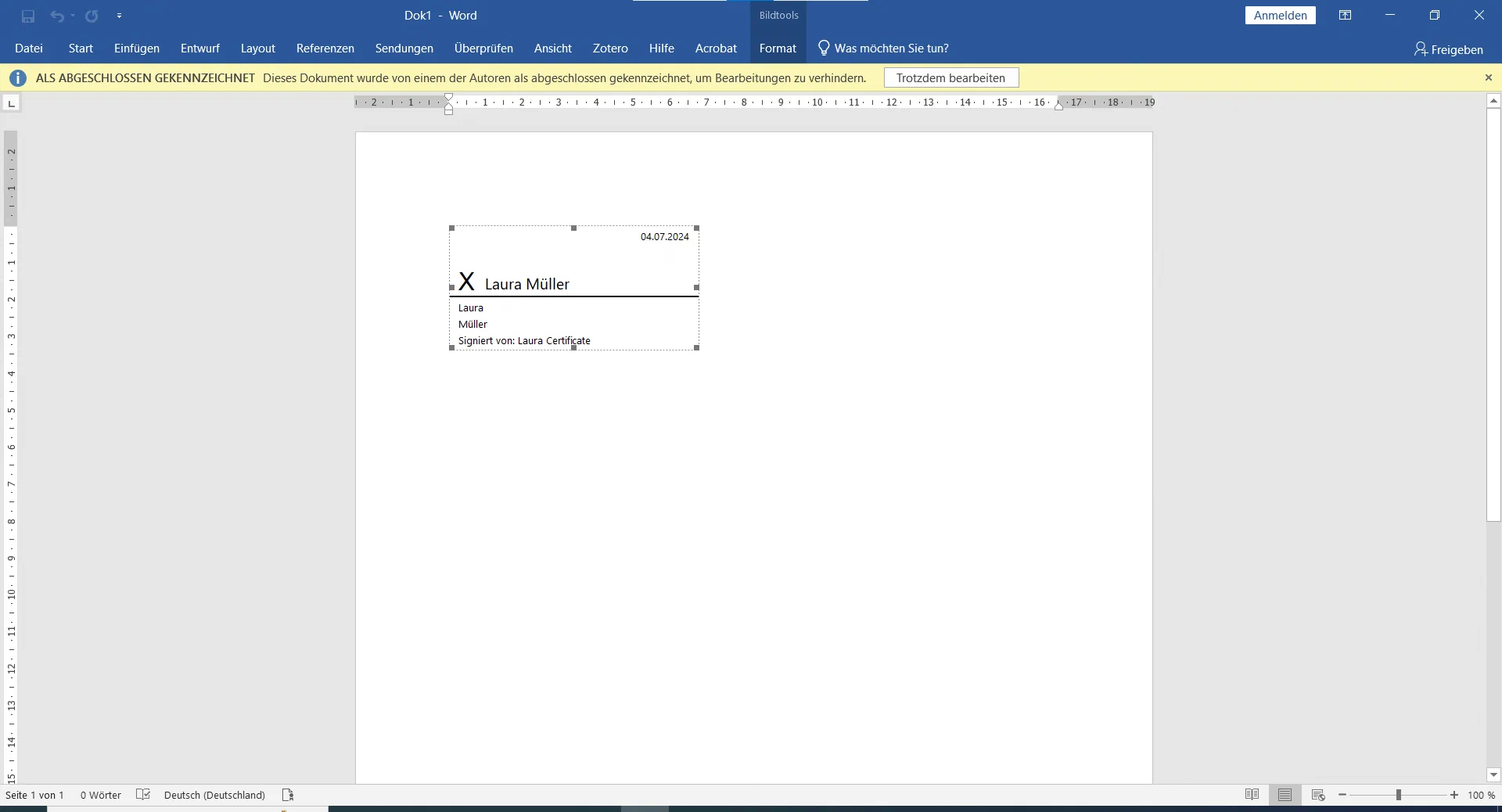Switch to Read Mode view icon
The height and width of the screenshot is (812, 1502).
pyautogui.click(x=1252, y=795)
